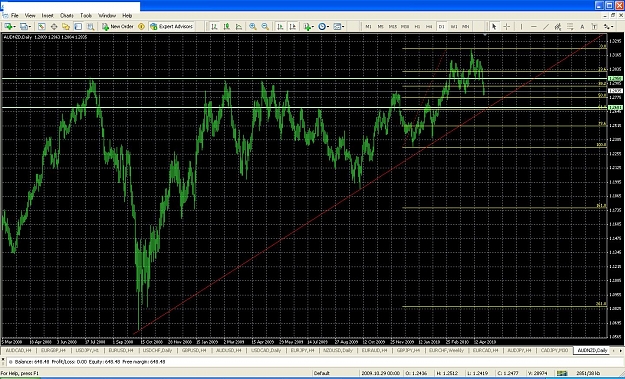The width and height of the screenshot is (625, 379).
Task: Select the M5 timeframe
Action: [381, 26]
